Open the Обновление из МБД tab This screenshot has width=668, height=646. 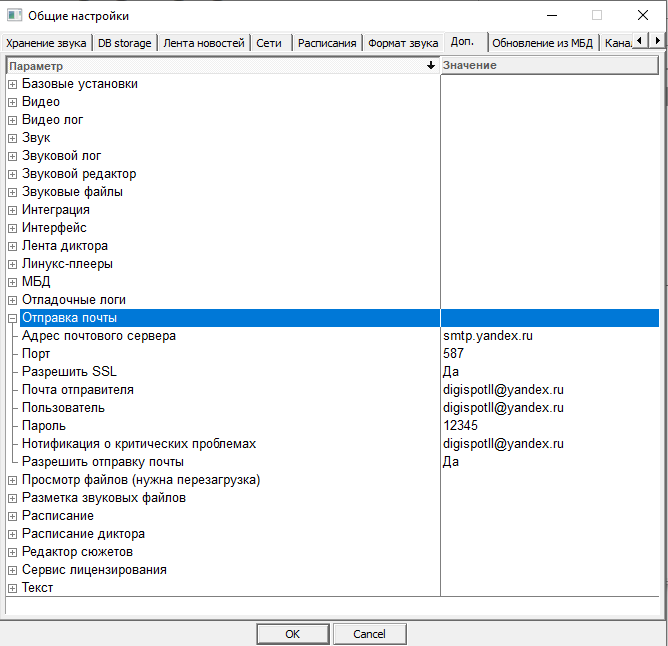[542, 43]
